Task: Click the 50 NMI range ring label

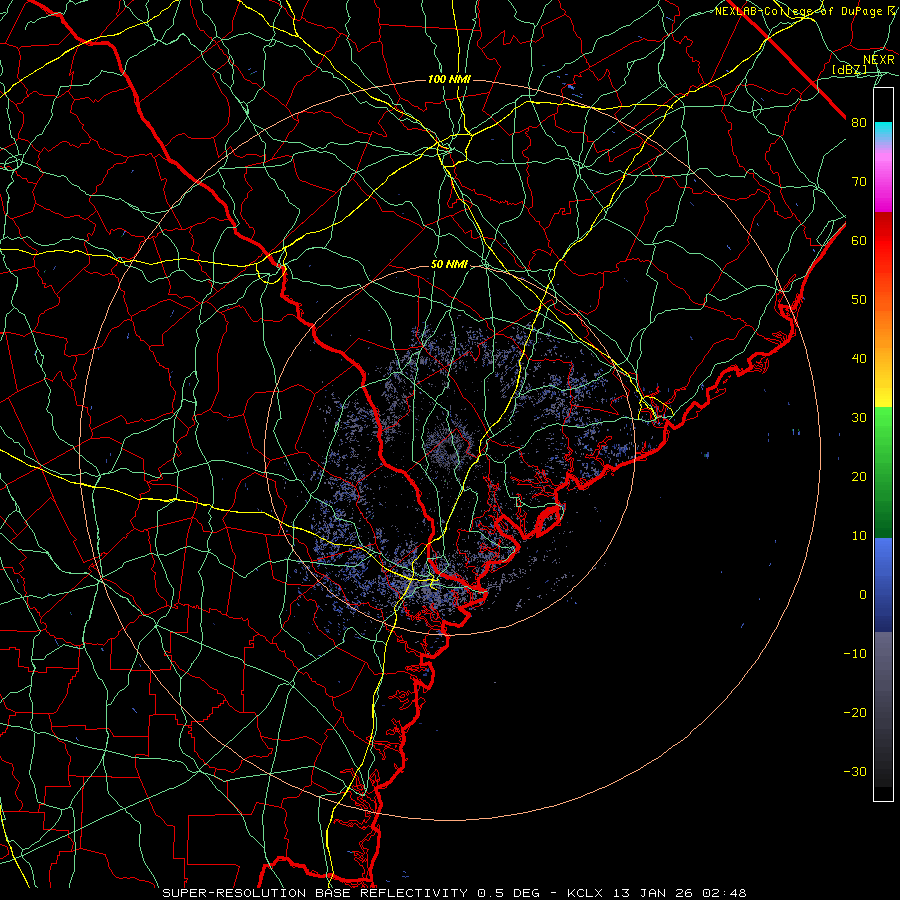Action: [449, 265]
